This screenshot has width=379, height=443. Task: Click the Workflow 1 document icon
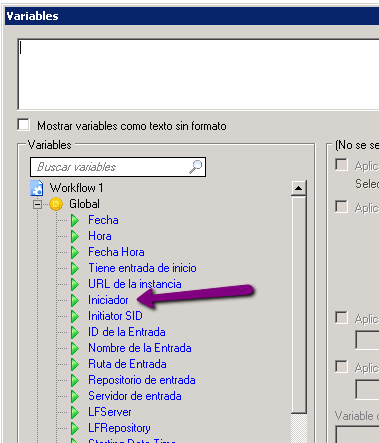(x=37, y=188)
